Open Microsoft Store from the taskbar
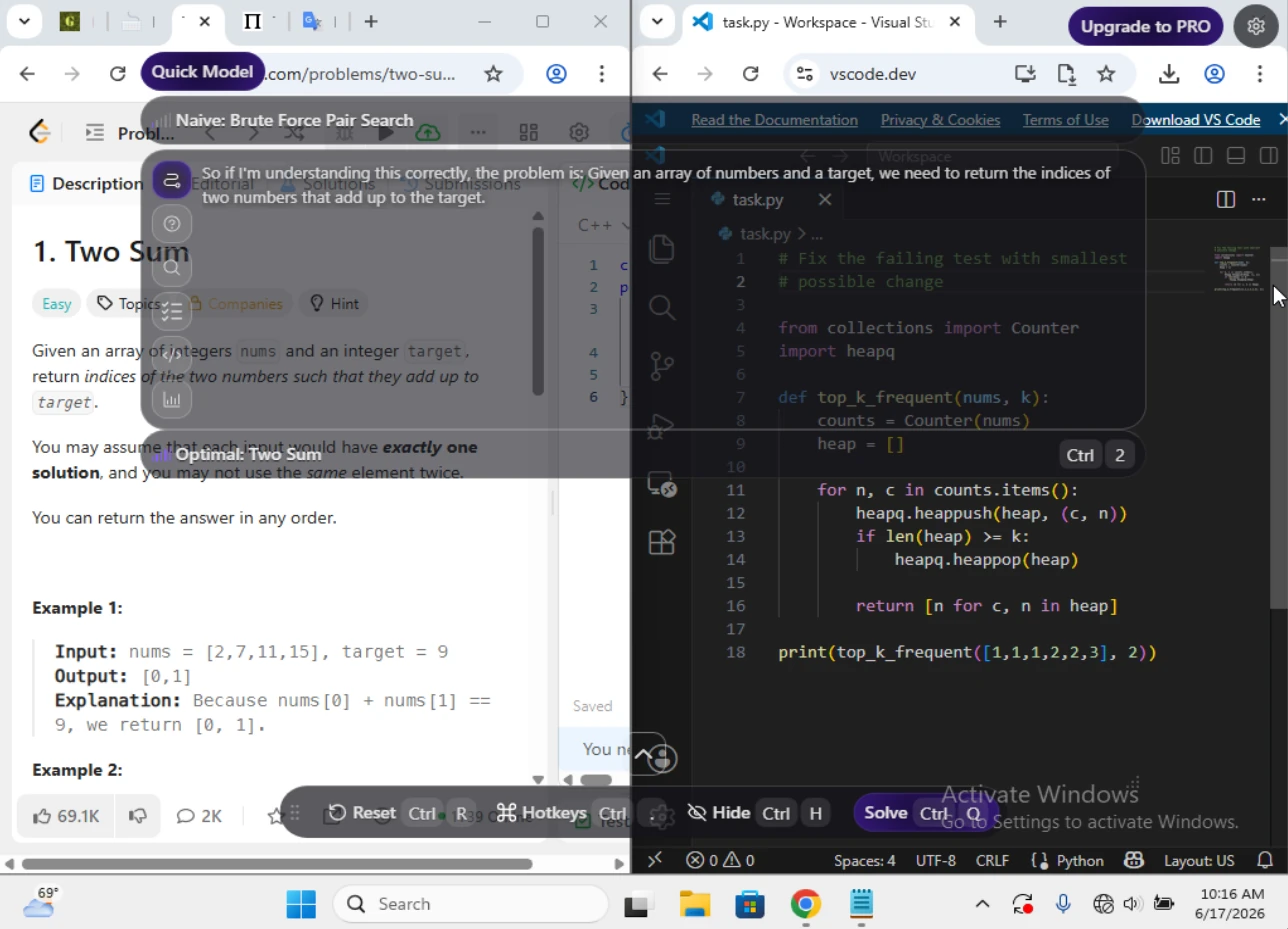The image size is (1288, 929). 750,904
